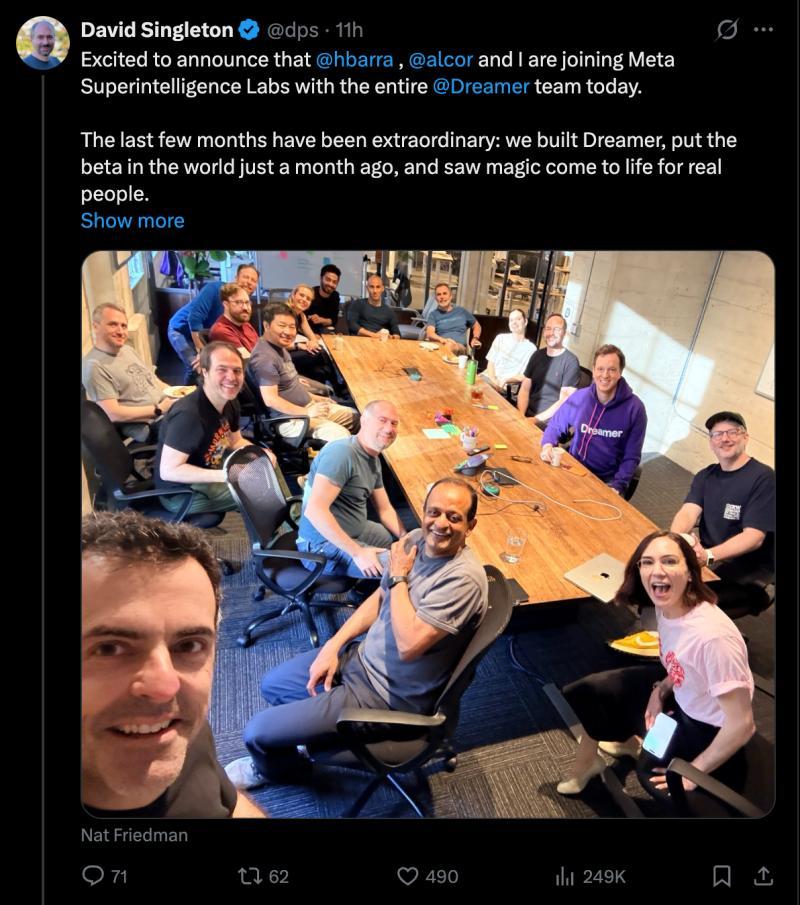View post analytics bar-chart icon
The image size is (800, 905).
pos(565,876)
